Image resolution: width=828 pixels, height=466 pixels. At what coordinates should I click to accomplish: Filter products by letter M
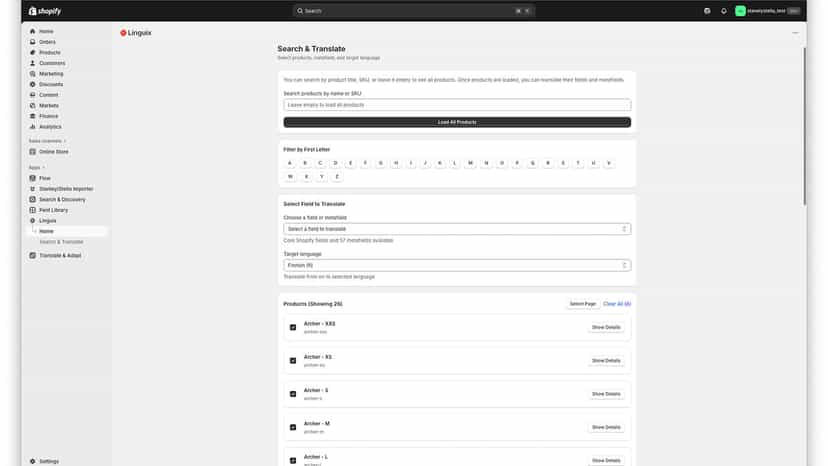pos(471,163)
